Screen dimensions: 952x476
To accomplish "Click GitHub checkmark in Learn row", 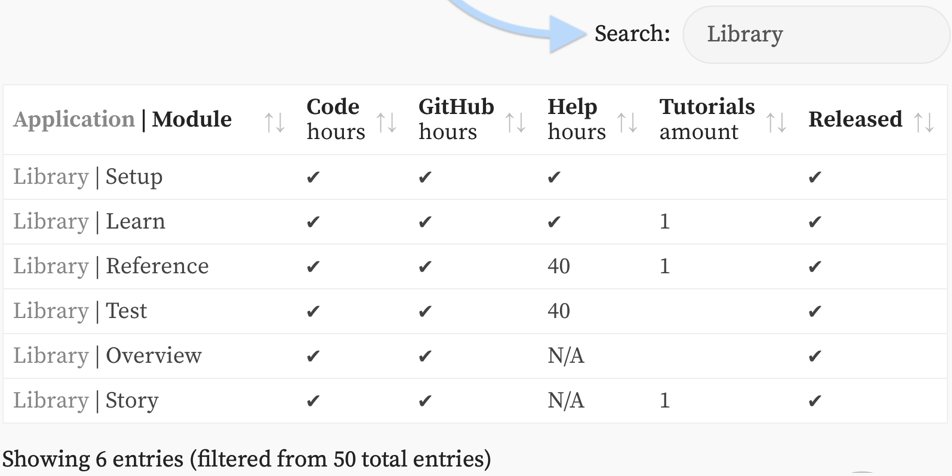I will (425, 223).
